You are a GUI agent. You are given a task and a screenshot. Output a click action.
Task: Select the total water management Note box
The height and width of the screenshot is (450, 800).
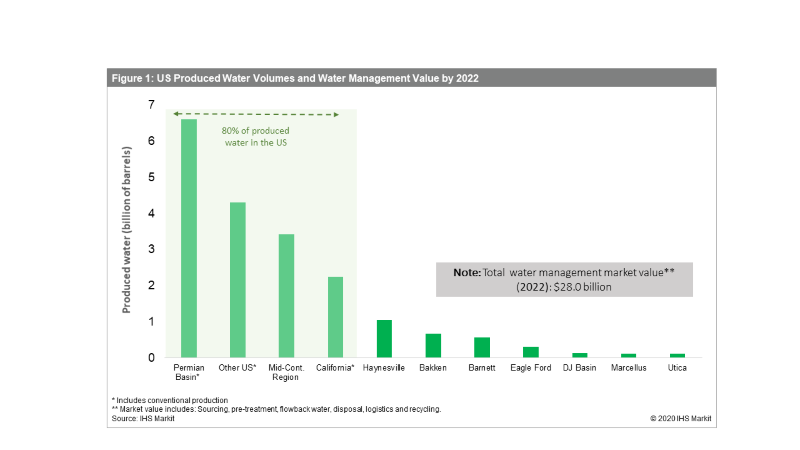[x=564, y=279]
